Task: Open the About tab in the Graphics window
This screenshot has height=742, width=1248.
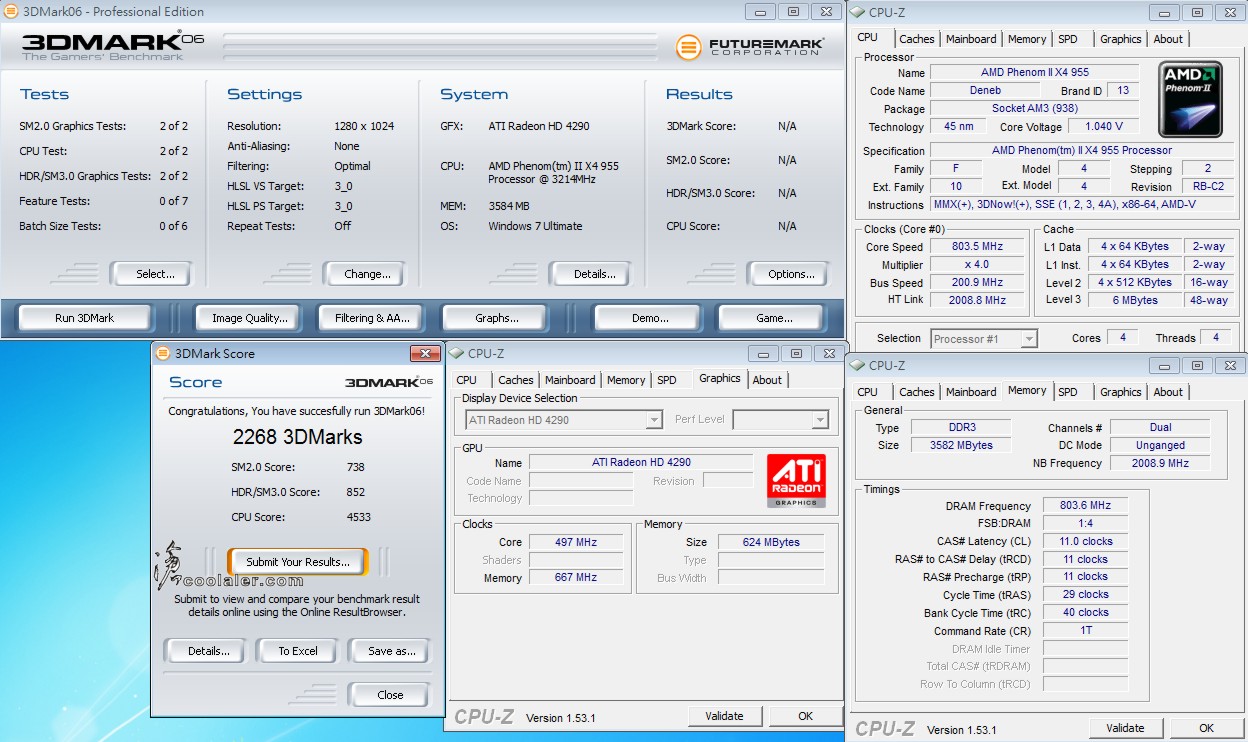Action: point(767,380)
